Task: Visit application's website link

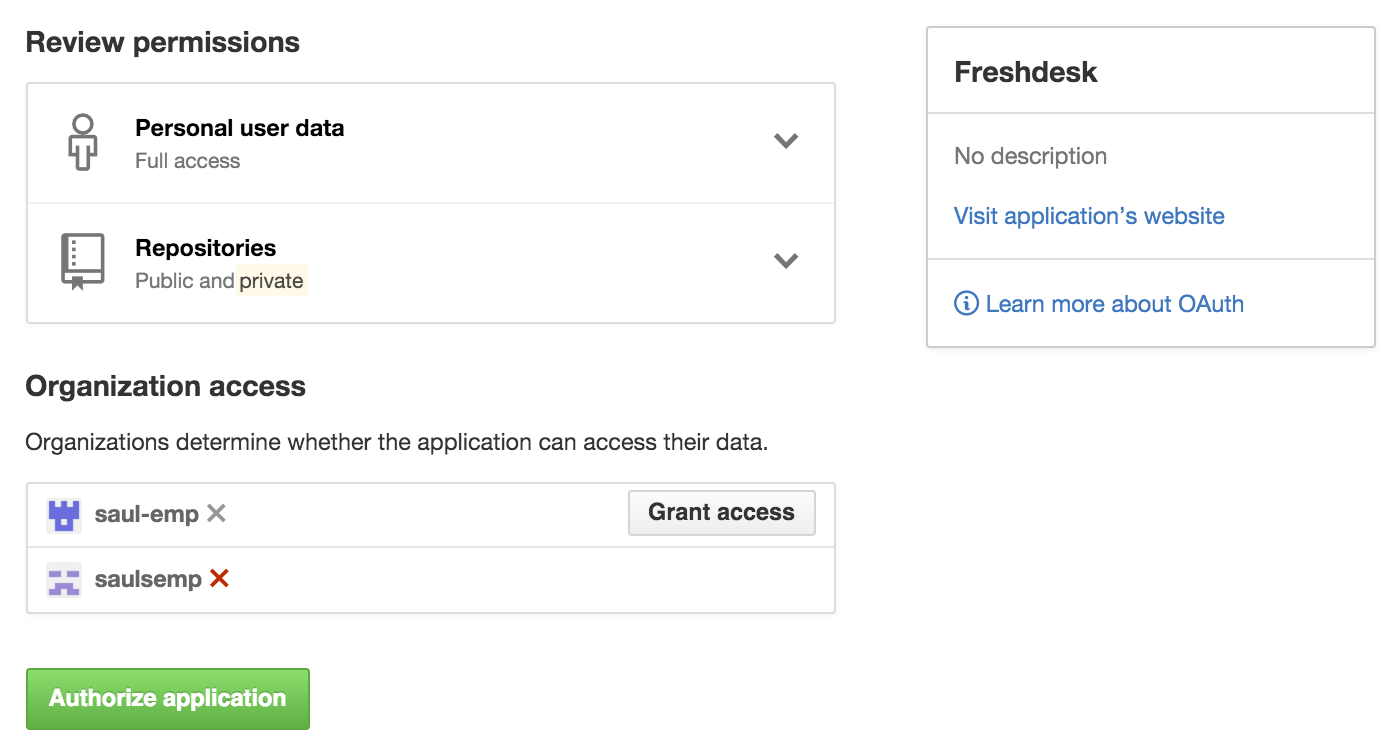Action: click(x=1089, y=216)
